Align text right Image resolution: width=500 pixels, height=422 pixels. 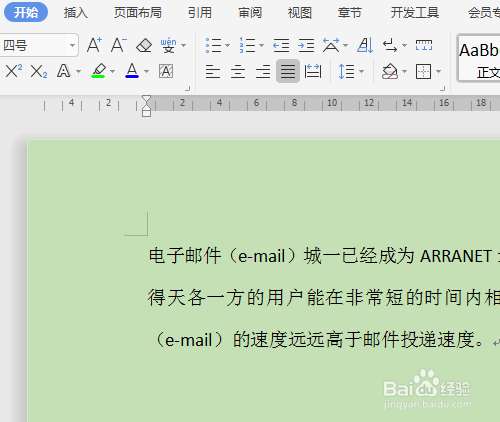click(263, 71)
